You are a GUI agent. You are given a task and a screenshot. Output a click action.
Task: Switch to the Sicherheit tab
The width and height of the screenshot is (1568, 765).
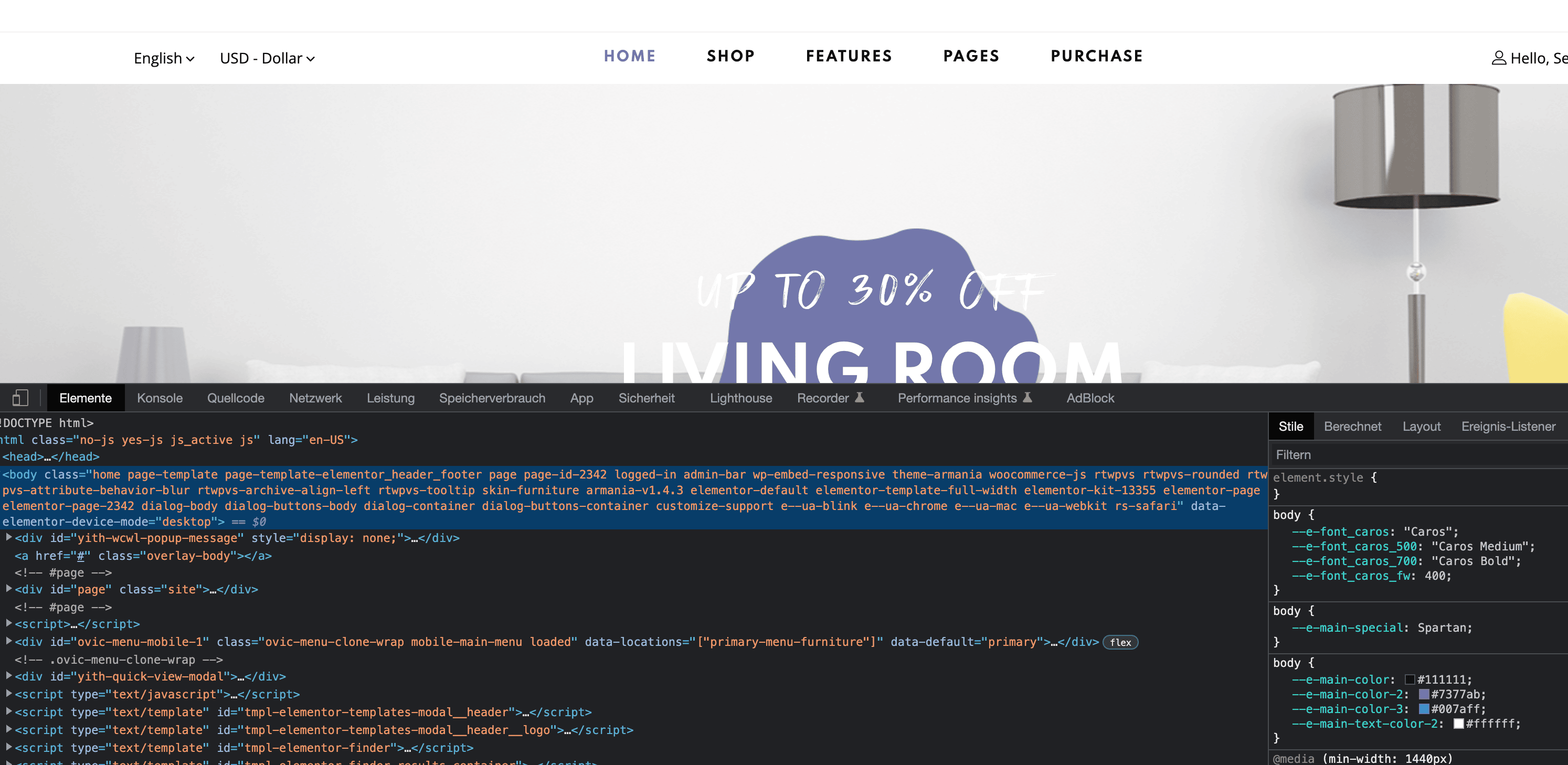647,398
